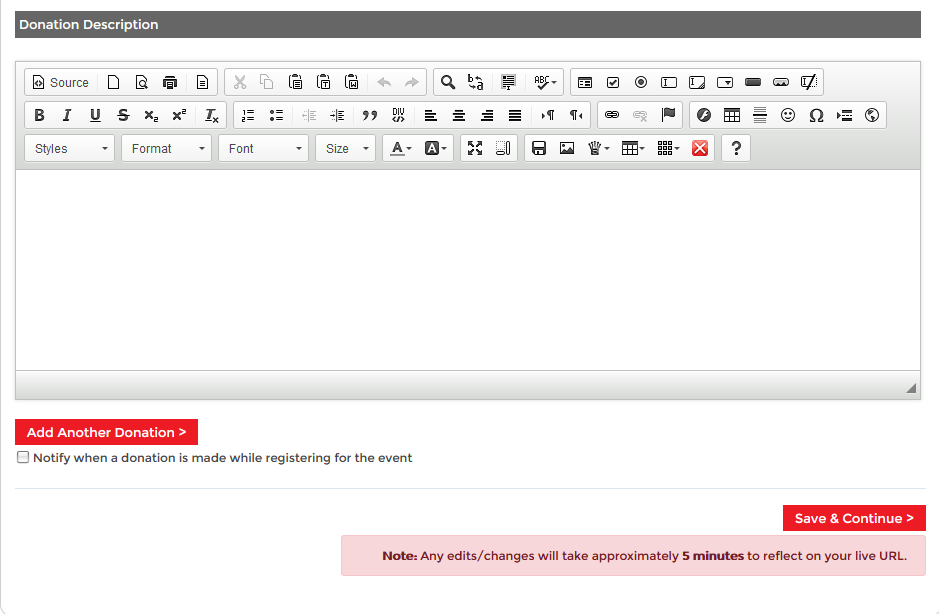The height and width of the screenshot is (614, 939).
Task: Insert a special character with Omega icon
Action: pyautogui.click(x=816, y=115)
